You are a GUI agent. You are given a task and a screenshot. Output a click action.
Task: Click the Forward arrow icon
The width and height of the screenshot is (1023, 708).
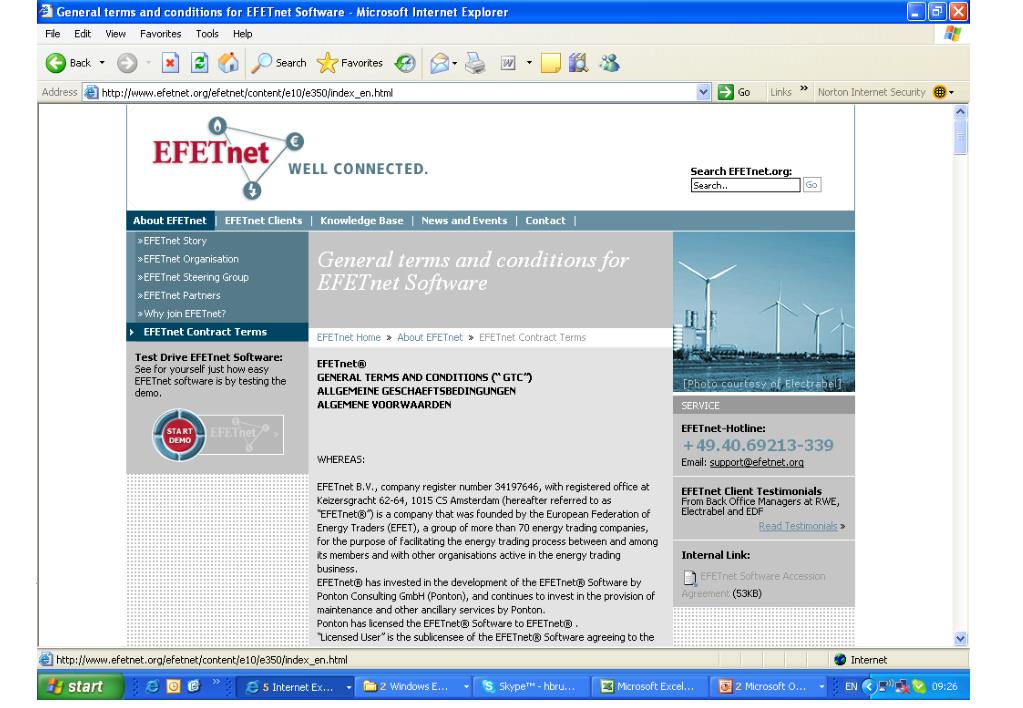click(127, 63)
